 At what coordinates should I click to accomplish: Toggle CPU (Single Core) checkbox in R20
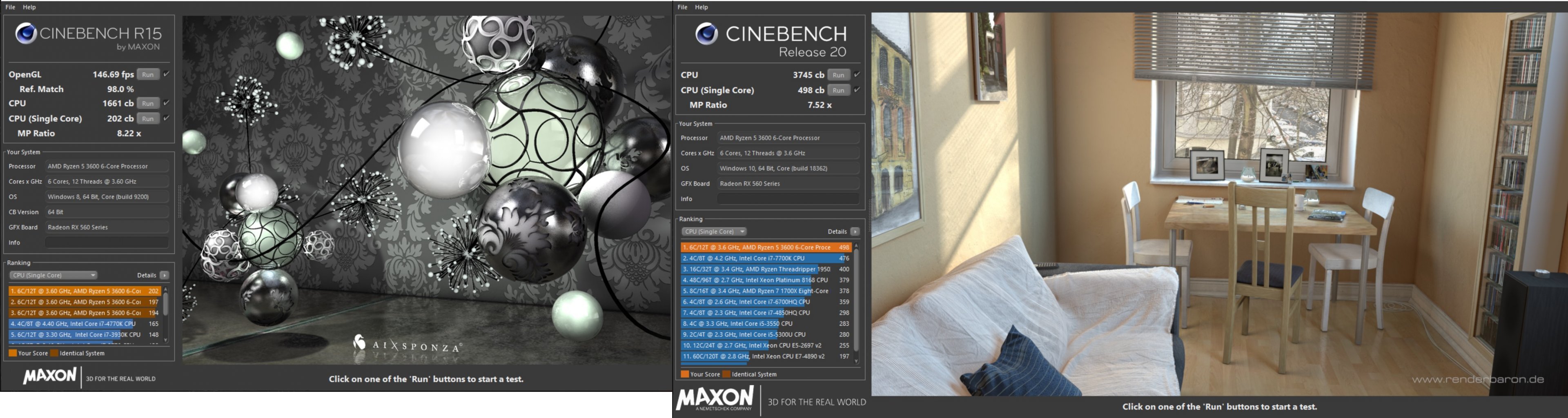tap(856, 89)
